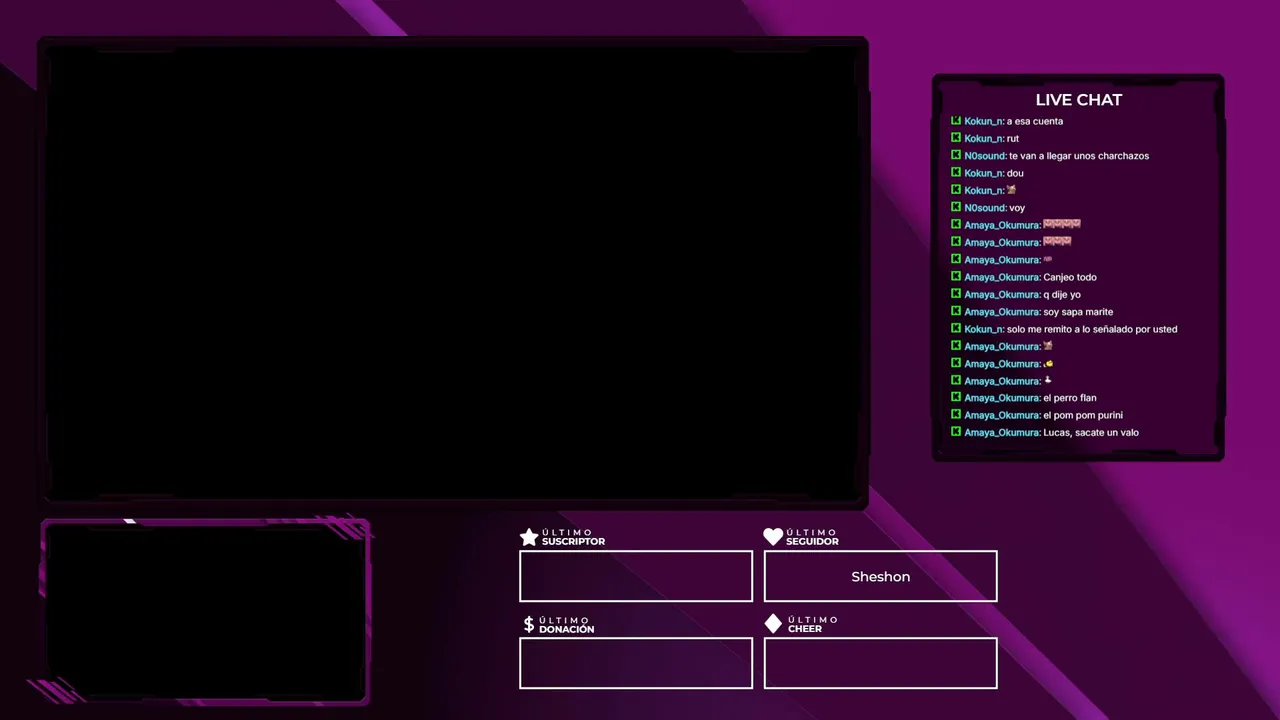Click the Último Seguidor label
This screenshot has height=720, width=1280.
[812, 537]
